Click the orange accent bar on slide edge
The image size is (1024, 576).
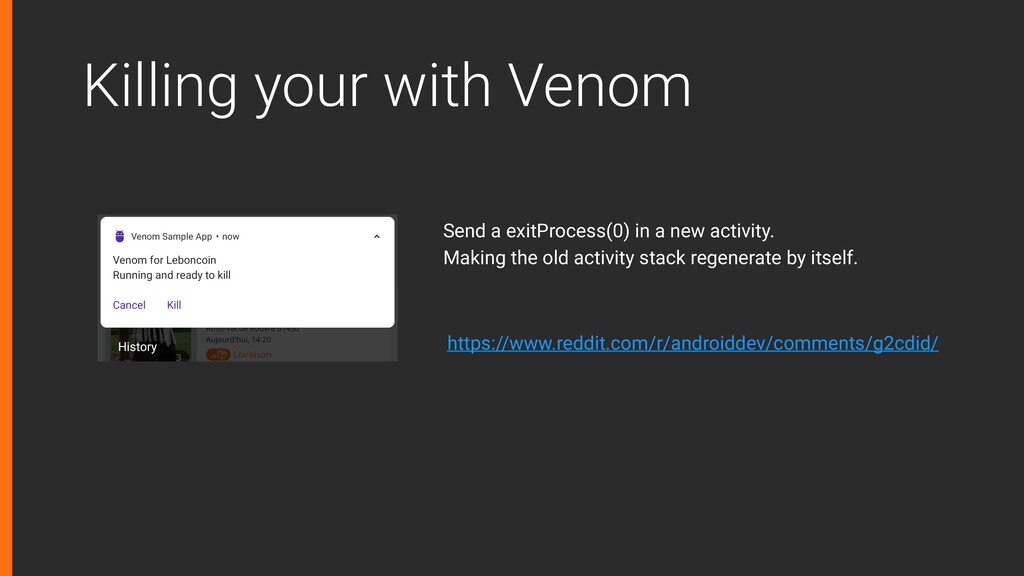[6, 288]
